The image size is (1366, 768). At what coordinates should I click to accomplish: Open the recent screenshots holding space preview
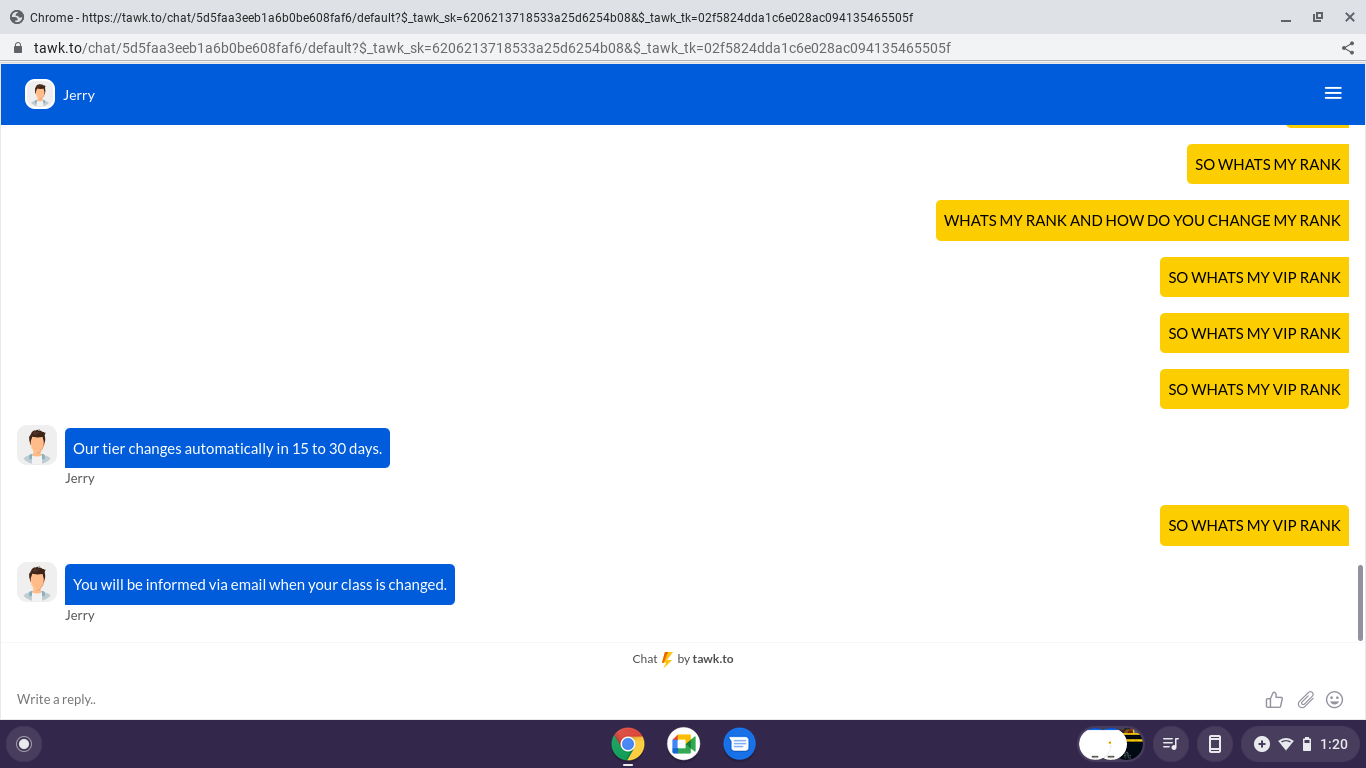tap(1111, 744)
